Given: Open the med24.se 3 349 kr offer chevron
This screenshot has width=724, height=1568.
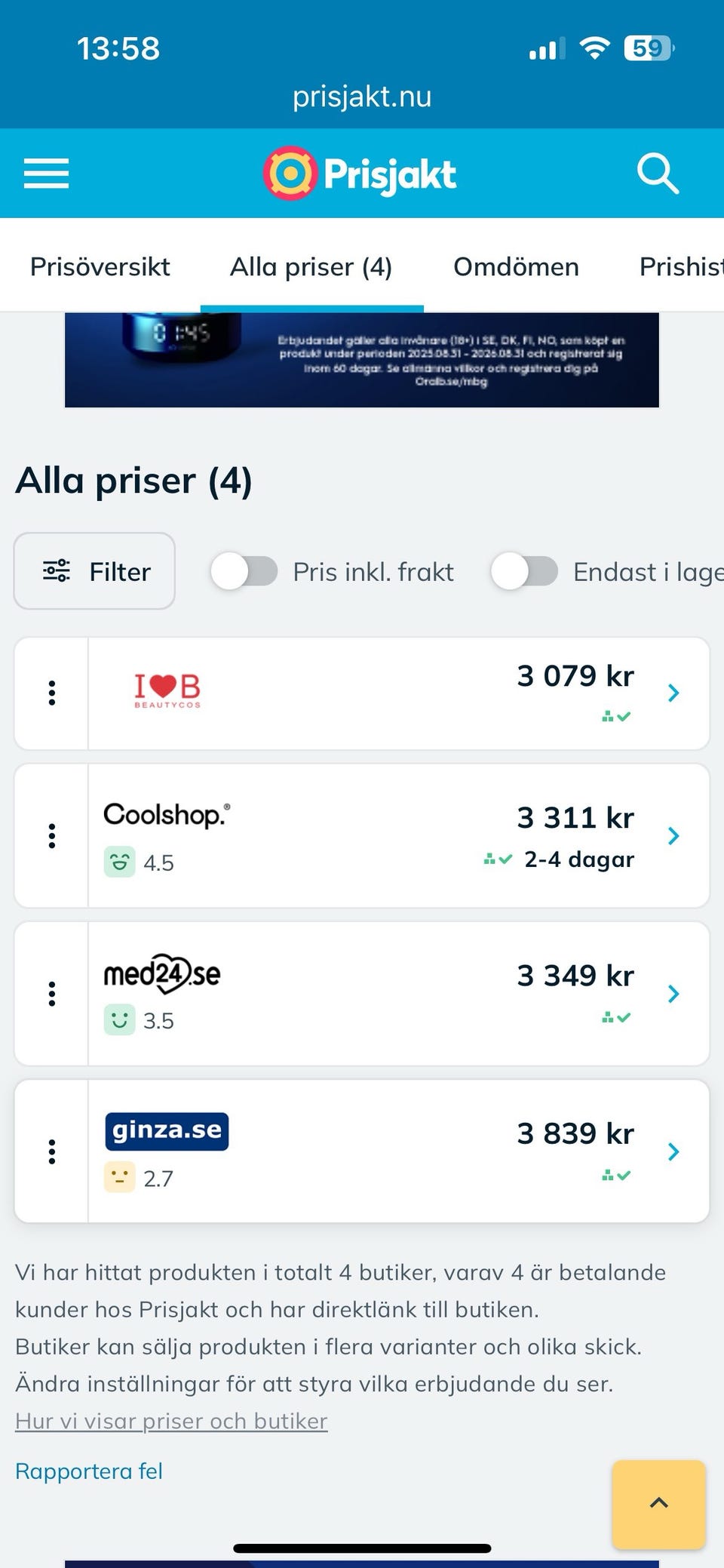Looking at the screenshot, I should 673,994.
